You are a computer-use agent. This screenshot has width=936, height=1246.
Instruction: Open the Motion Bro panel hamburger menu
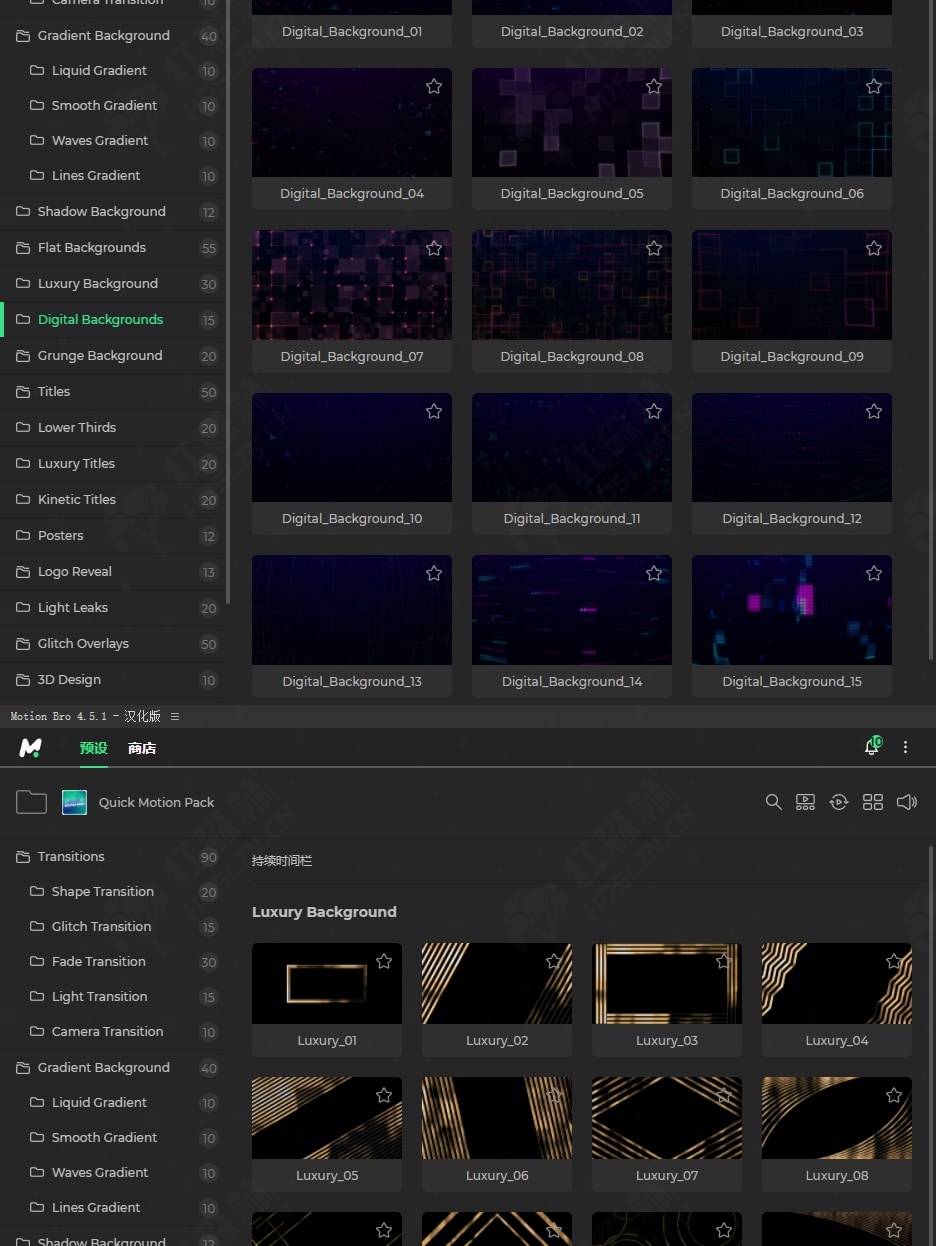point(175,717)
